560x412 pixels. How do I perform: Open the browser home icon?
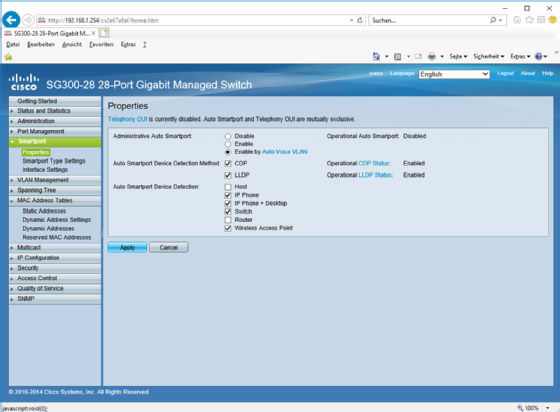pyautogui.click(x=517, y=20)
